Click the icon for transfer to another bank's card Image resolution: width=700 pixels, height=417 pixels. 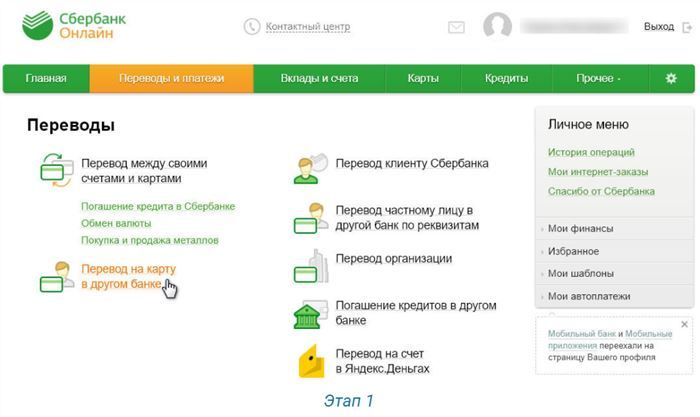tap(56, 277)
